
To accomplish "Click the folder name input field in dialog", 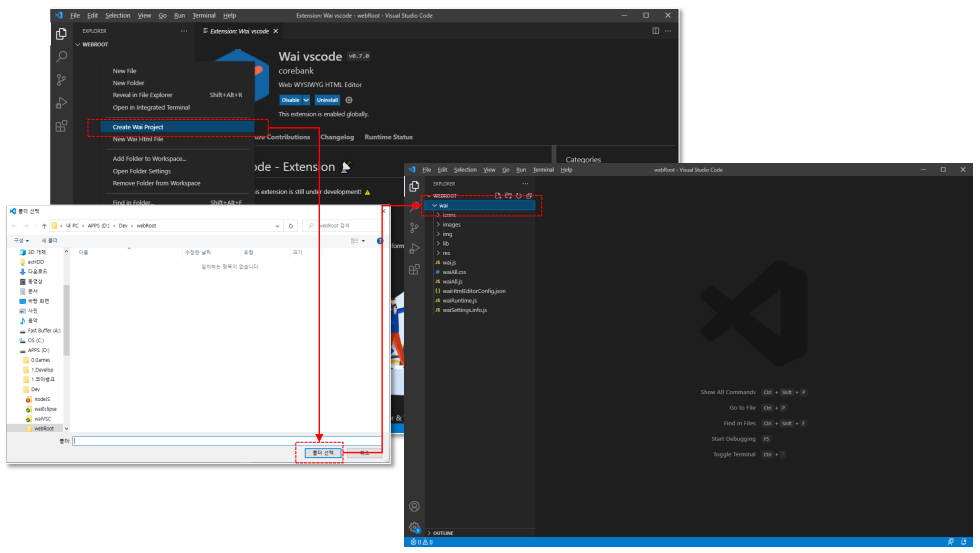I will click(225, 440).
